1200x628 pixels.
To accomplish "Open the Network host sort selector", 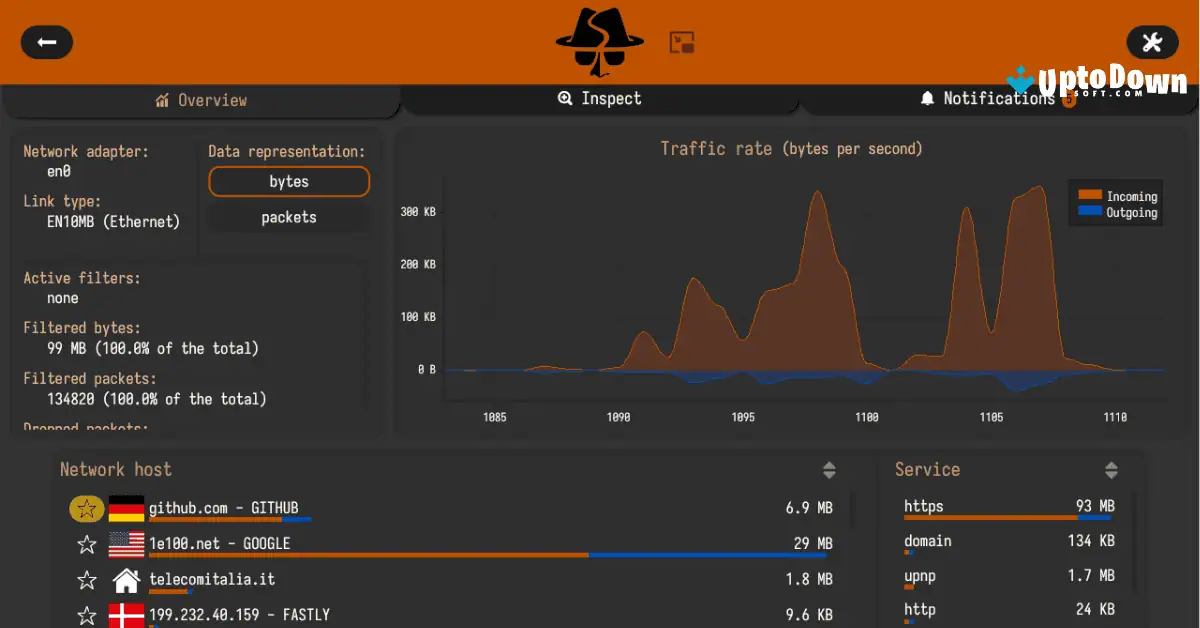I will (x=828, y=469).
